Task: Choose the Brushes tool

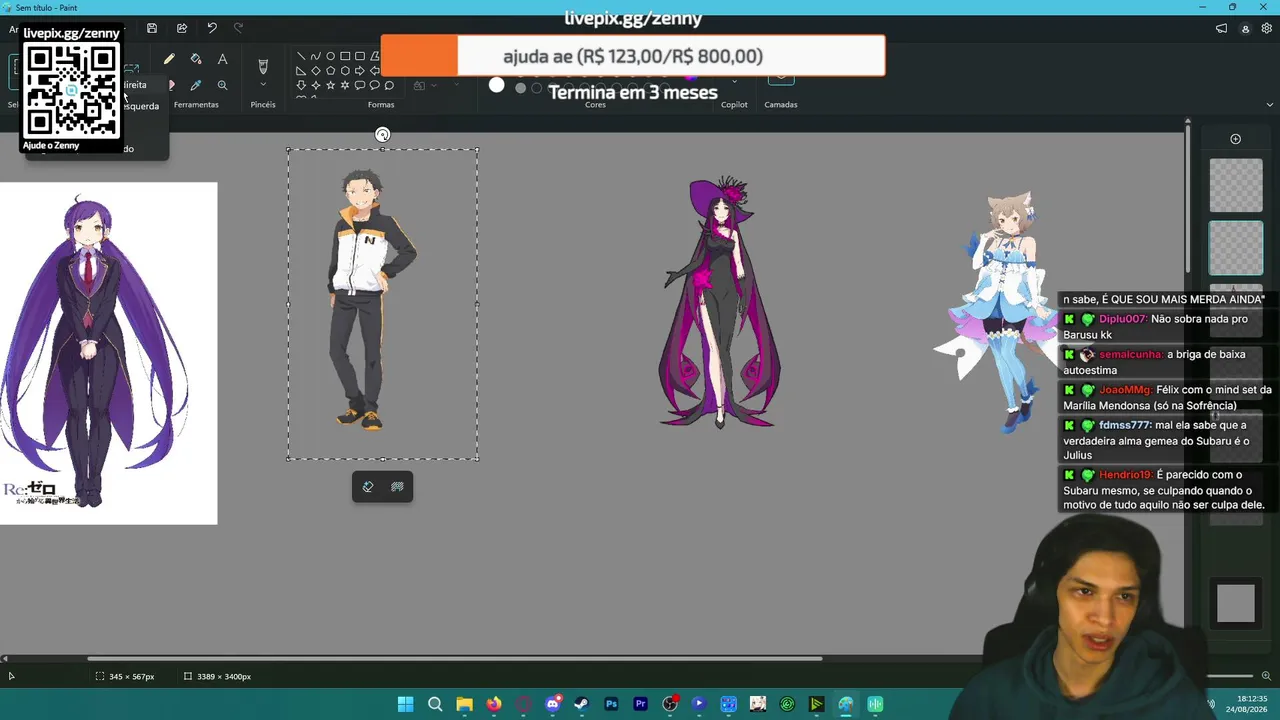Action: click(263, 66)
